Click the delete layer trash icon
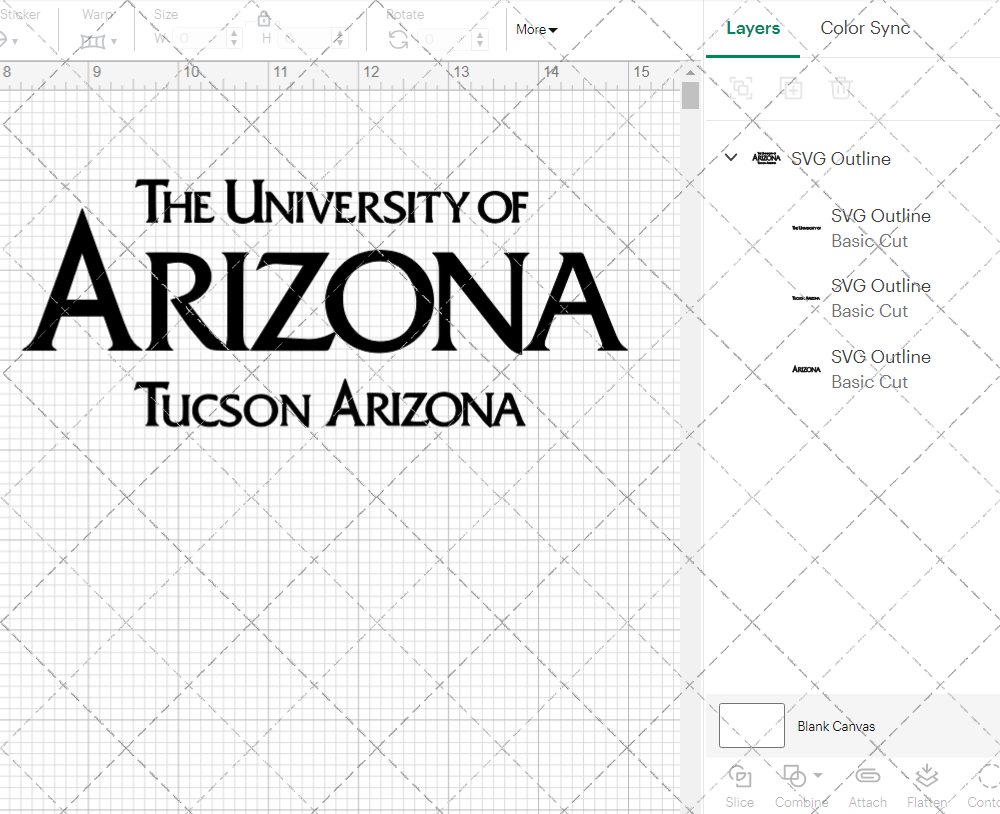Image resolution: width=1000 pixels, height=814 pixels. coord(842,88)
